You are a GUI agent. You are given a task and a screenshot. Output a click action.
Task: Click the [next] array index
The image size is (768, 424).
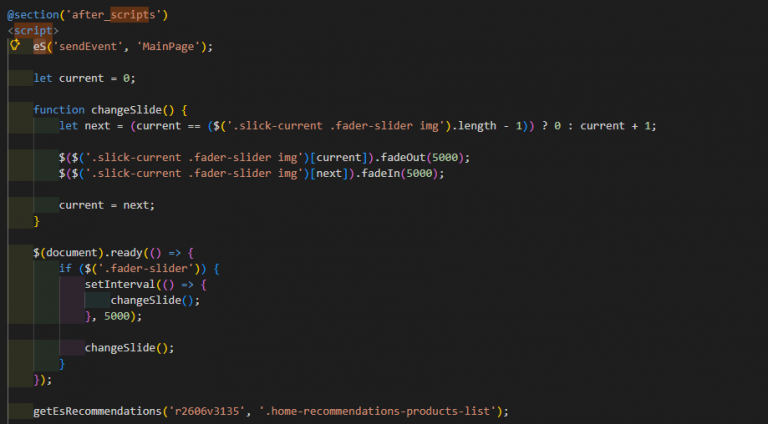click(x=329, y=173)
